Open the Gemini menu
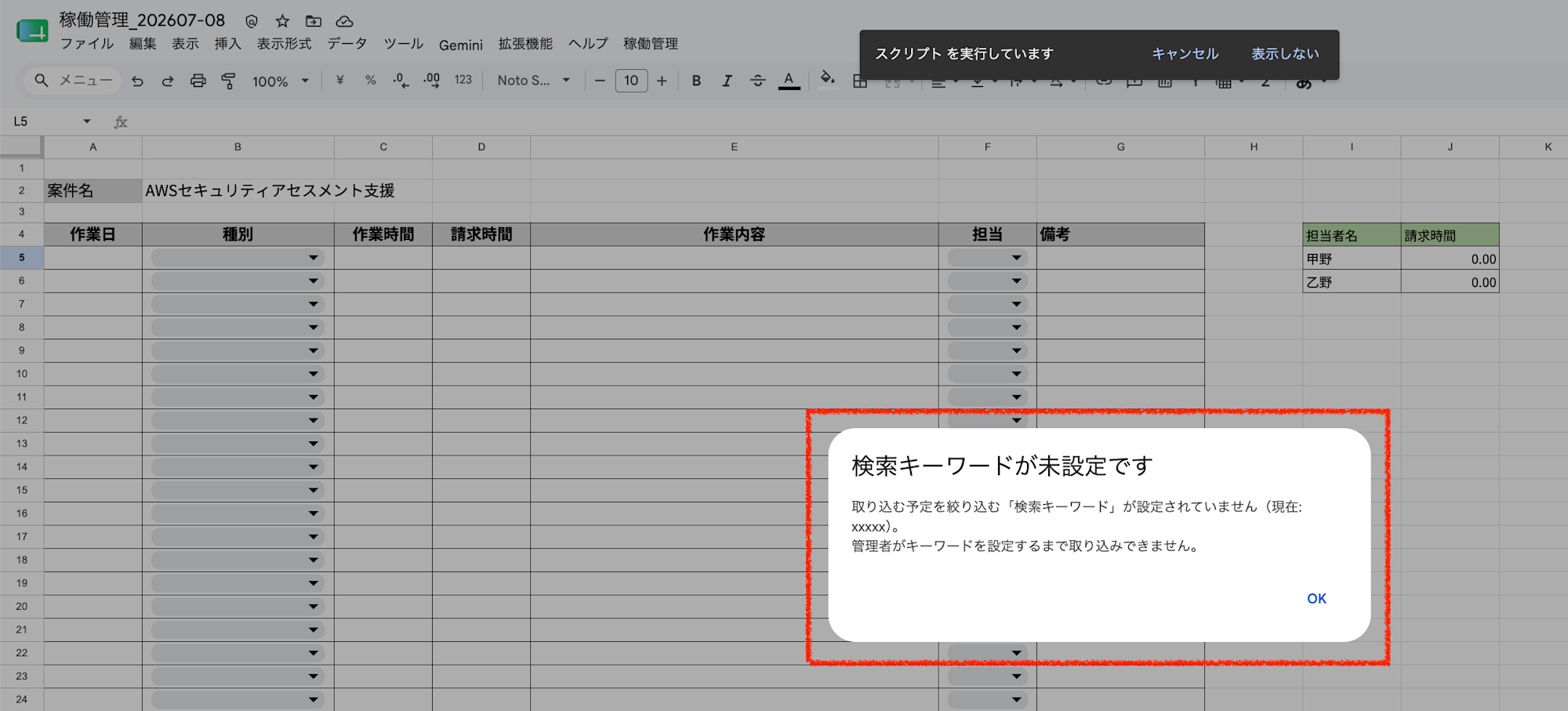1568x711 pixels. [x=461, y=45]
